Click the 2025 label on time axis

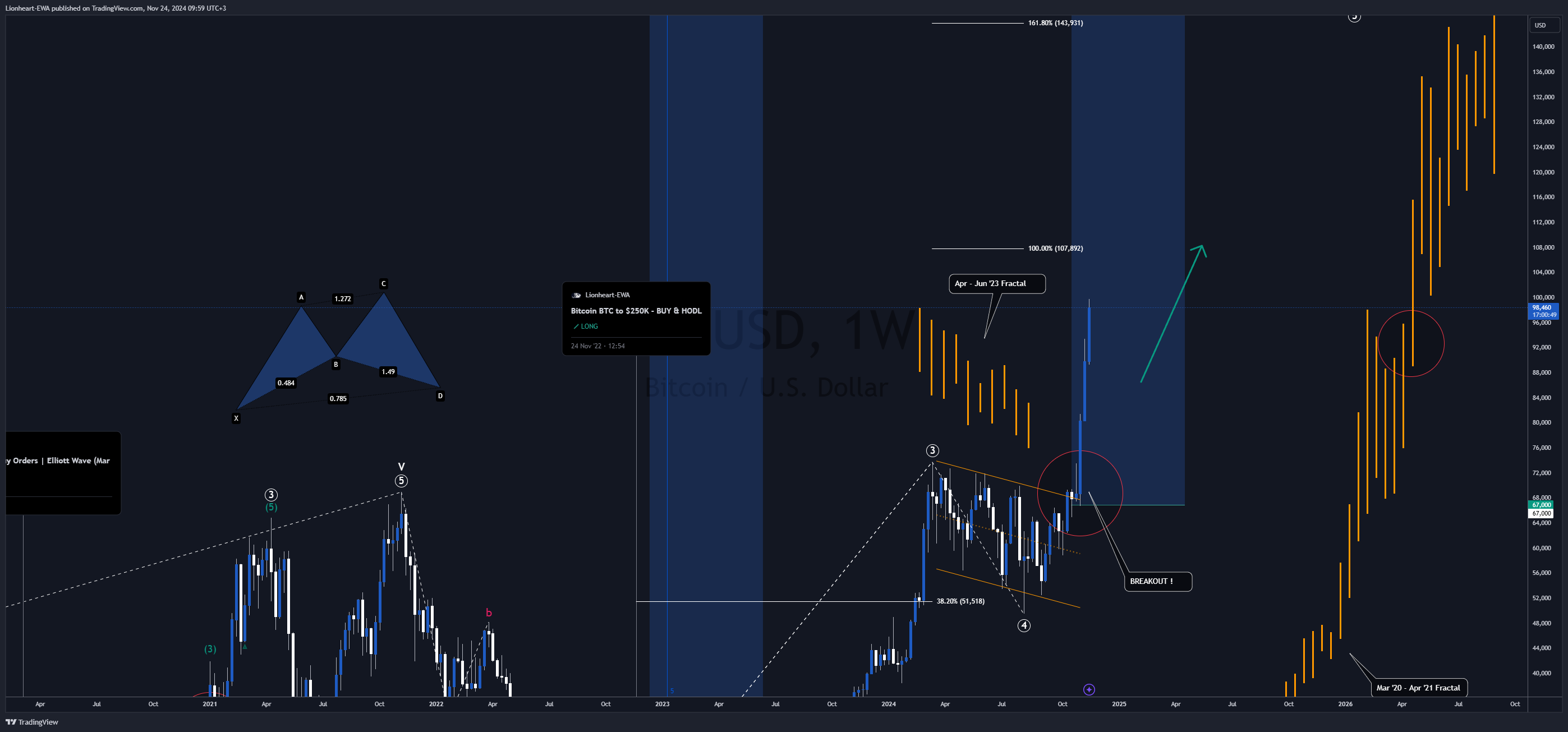coord(1119,704)
